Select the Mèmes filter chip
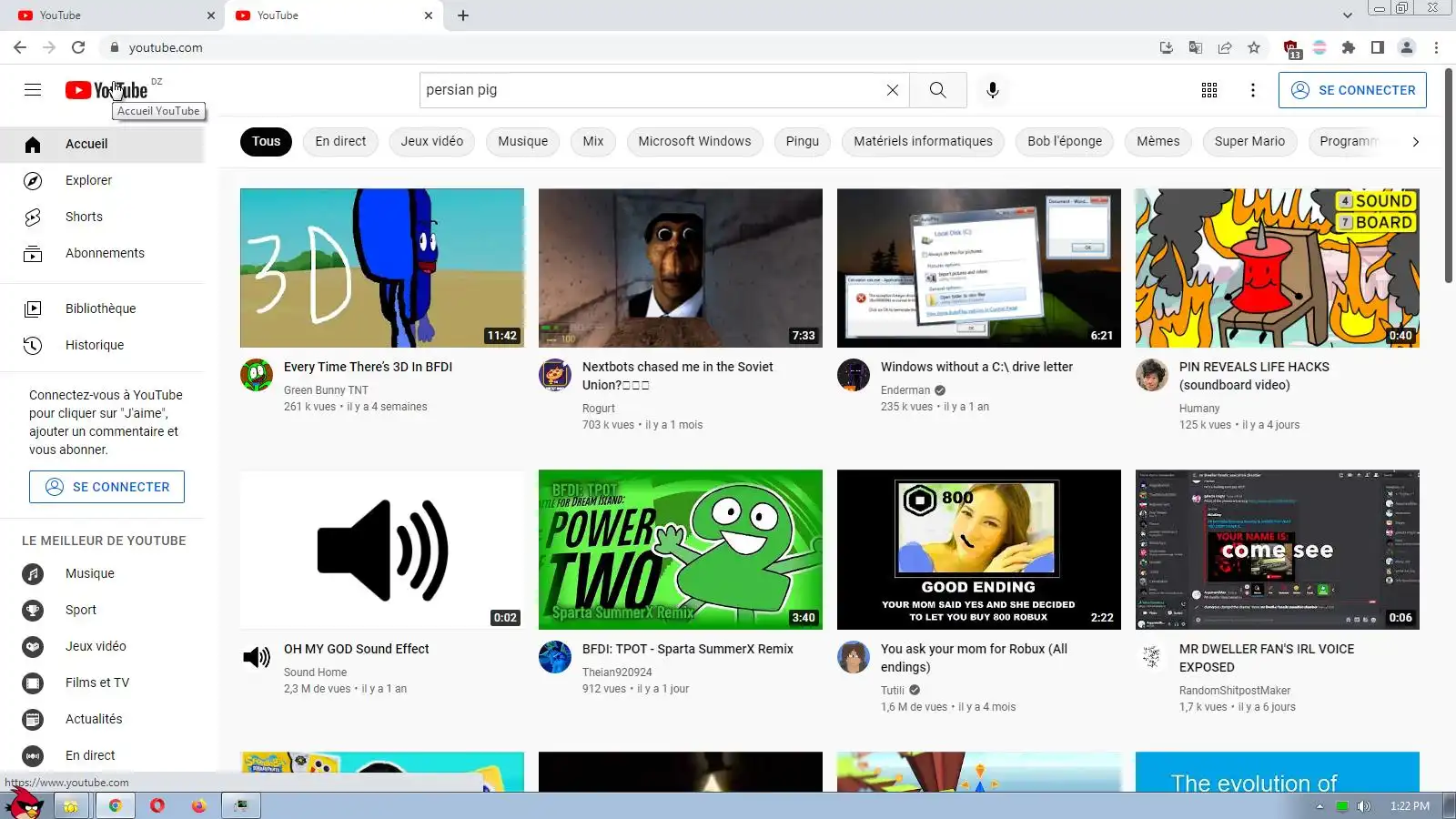This screenshot has width=1456, height=819. click(1158, 141)
